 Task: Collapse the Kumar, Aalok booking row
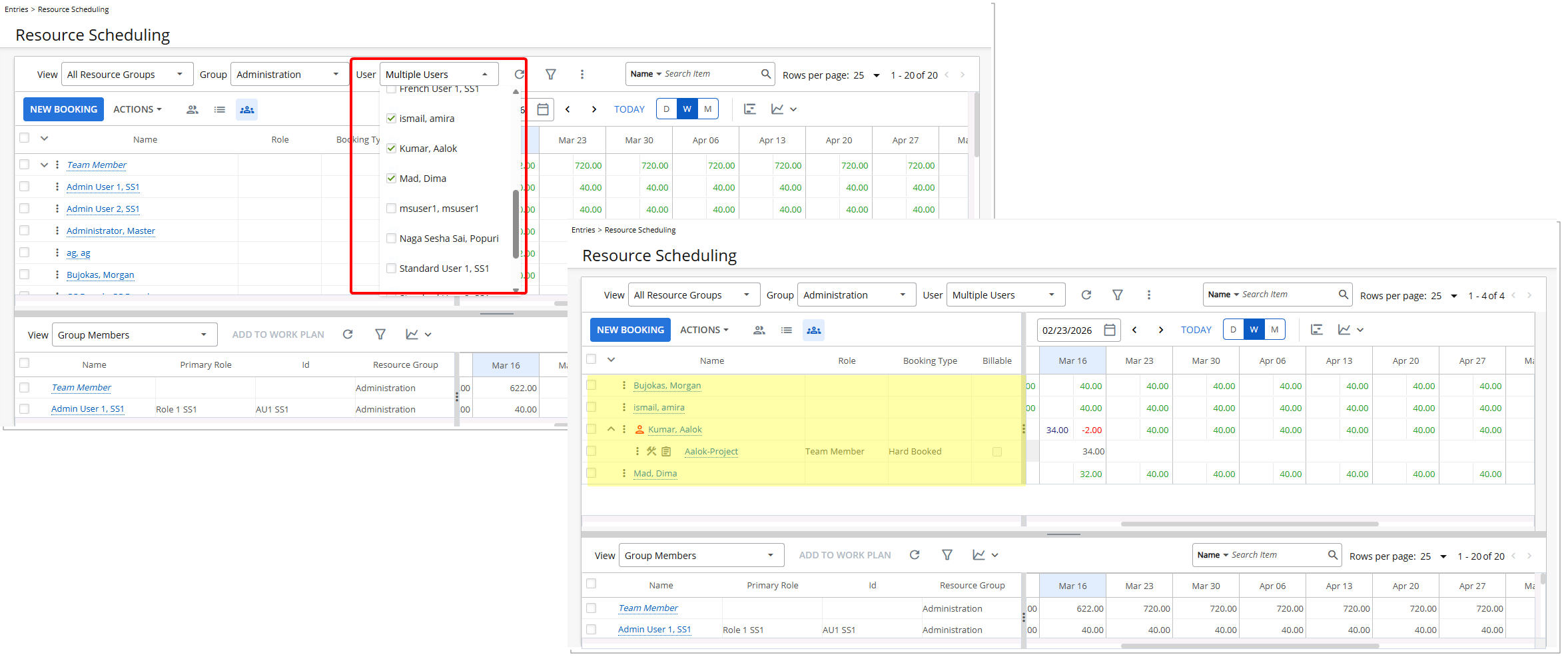[611, 428]
